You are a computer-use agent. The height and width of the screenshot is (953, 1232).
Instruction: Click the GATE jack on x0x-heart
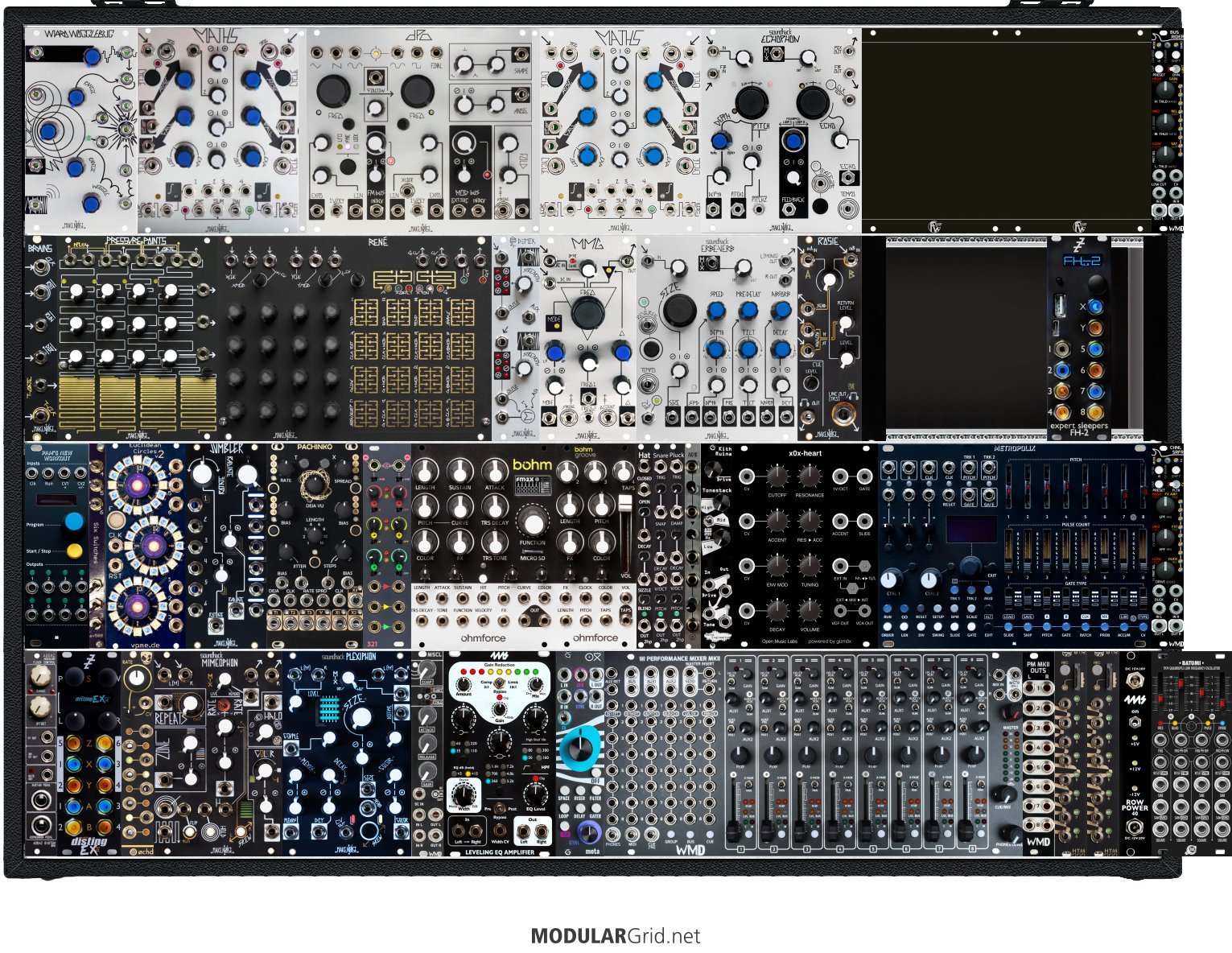864,477
